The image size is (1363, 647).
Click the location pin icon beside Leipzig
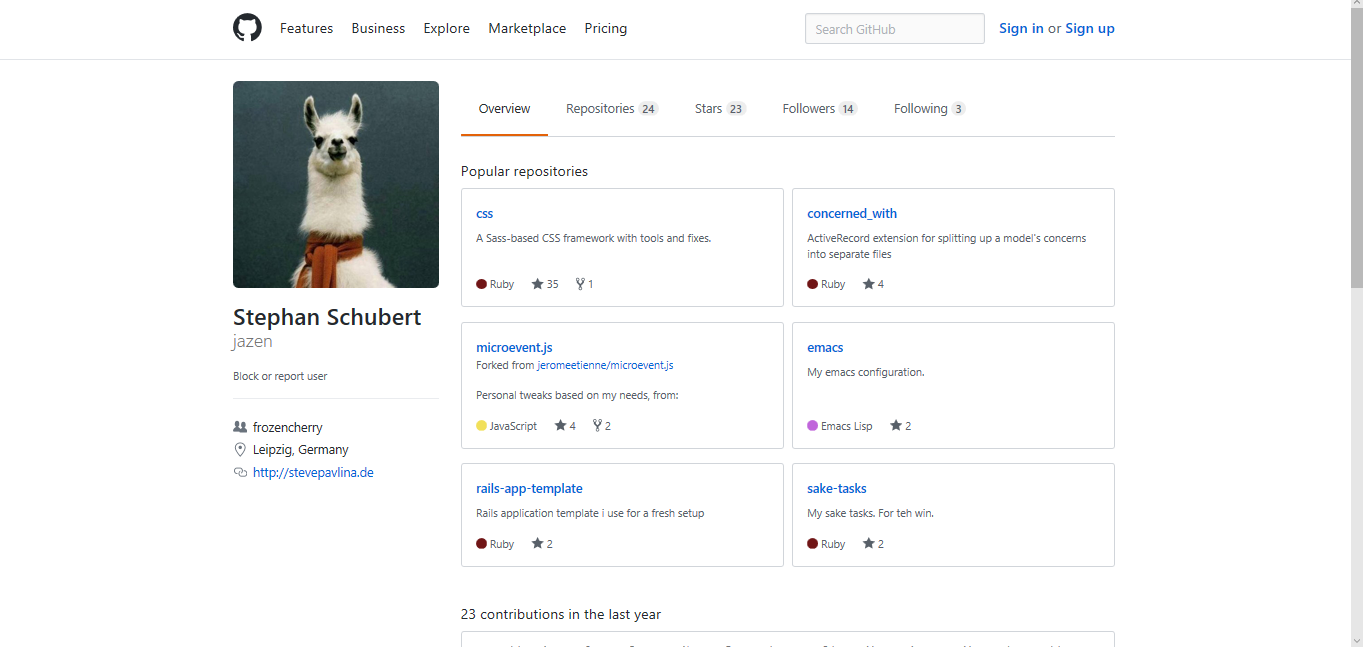tap(240, 450)
